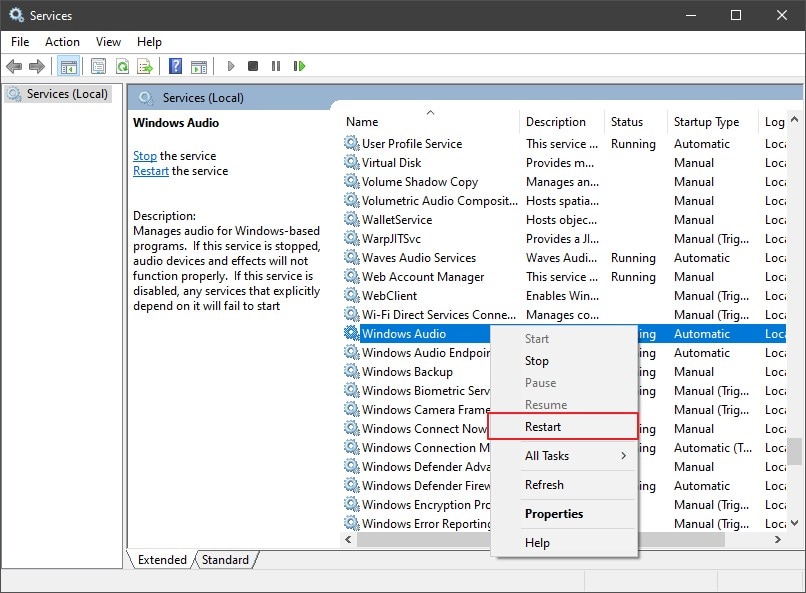Click gear icon beside Web Account Manager

click(x=352, y=276)
